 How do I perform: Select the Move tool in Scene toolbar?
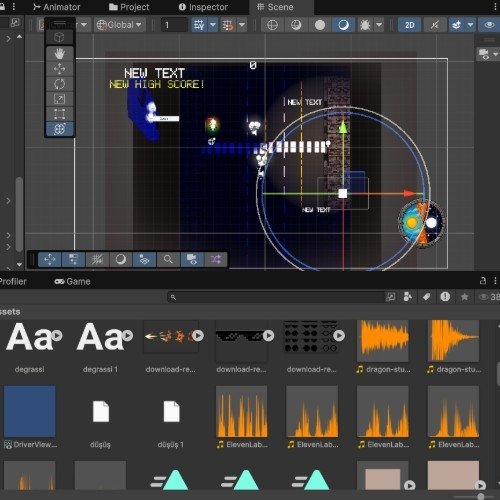[59, 69]
